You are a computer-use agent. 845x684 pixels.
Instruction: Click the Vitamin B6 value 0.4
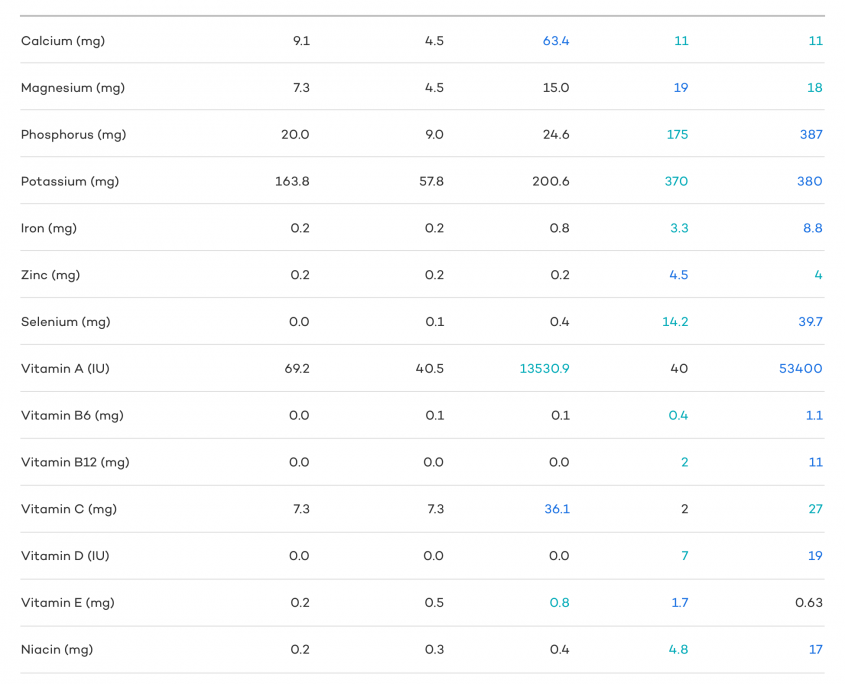(678, 416)
